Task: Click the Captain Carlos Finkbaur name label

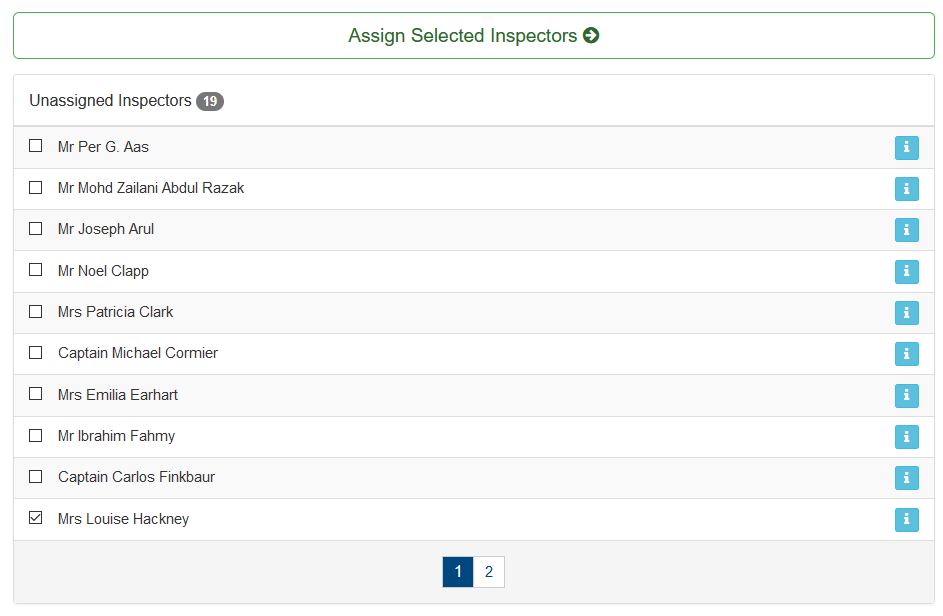Action: 137,477
